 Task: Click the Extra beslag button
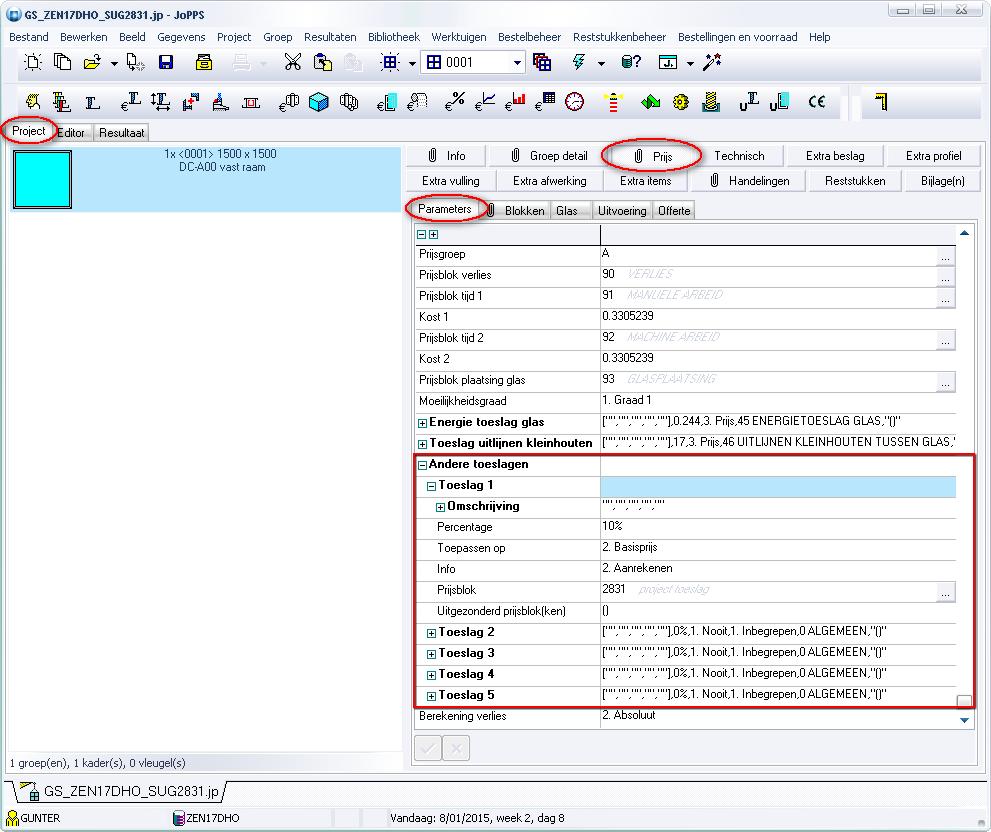(x=835, y=156)
